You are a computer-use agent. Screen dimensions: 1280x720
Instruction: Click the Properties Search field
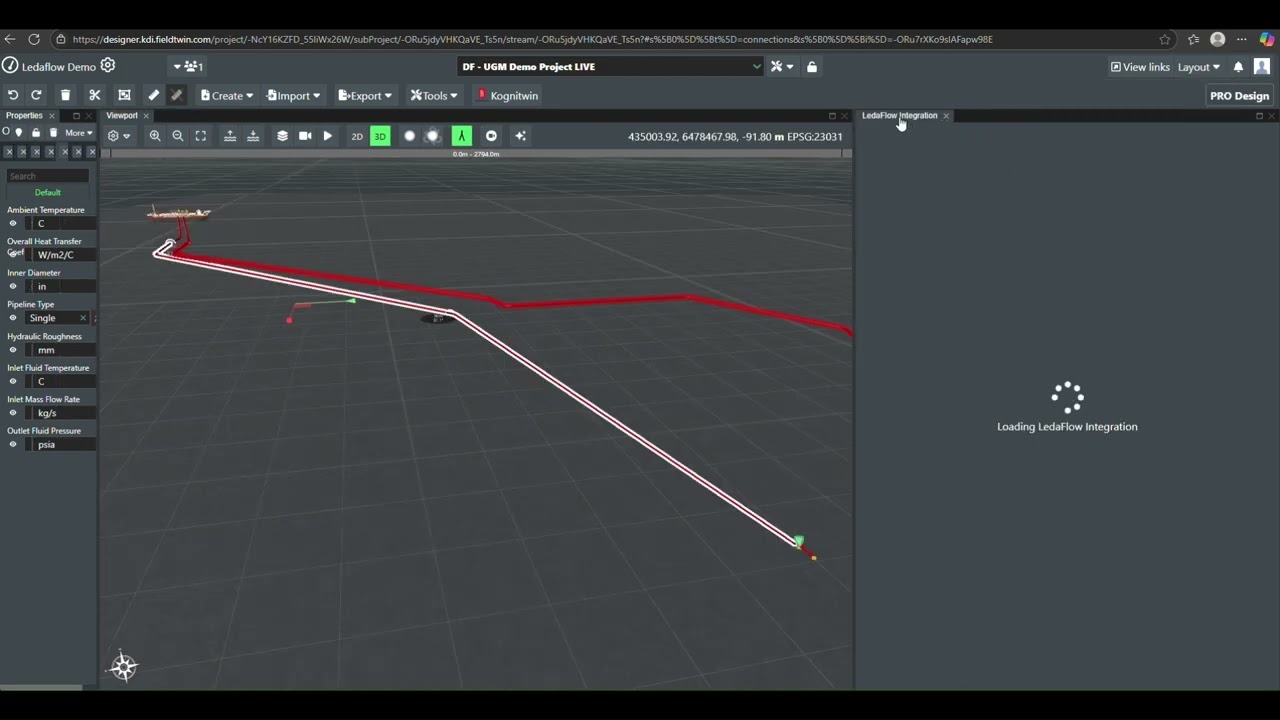[x=48, y=176]
